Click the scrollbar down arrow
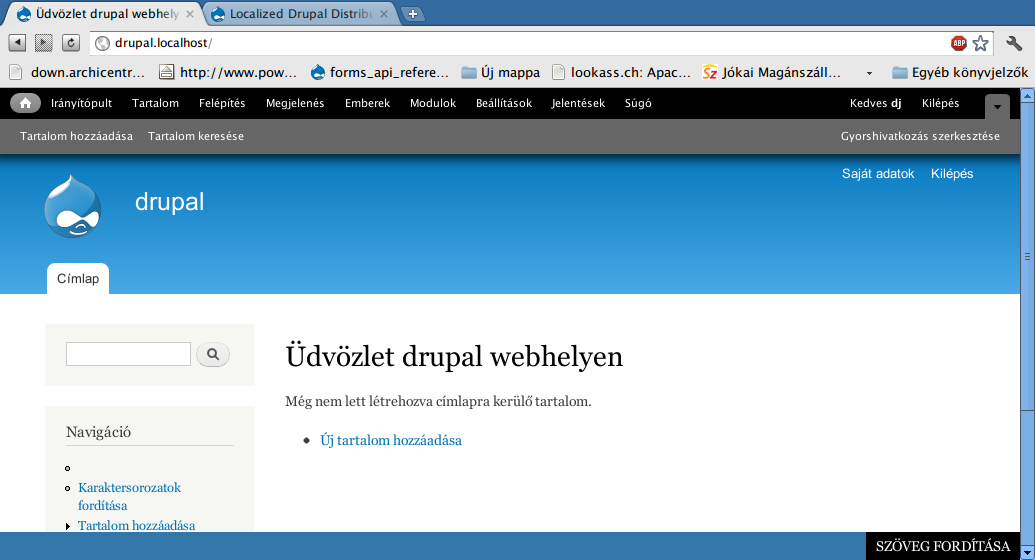 [x=1027, y=552]
